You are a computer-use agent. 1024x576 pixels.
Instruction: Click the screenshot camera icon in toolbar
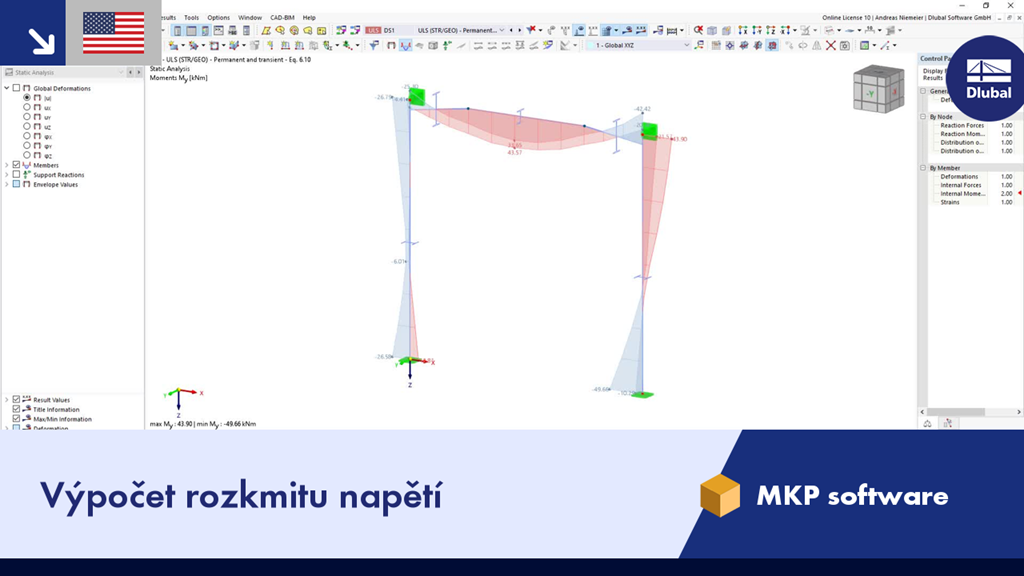844,45
